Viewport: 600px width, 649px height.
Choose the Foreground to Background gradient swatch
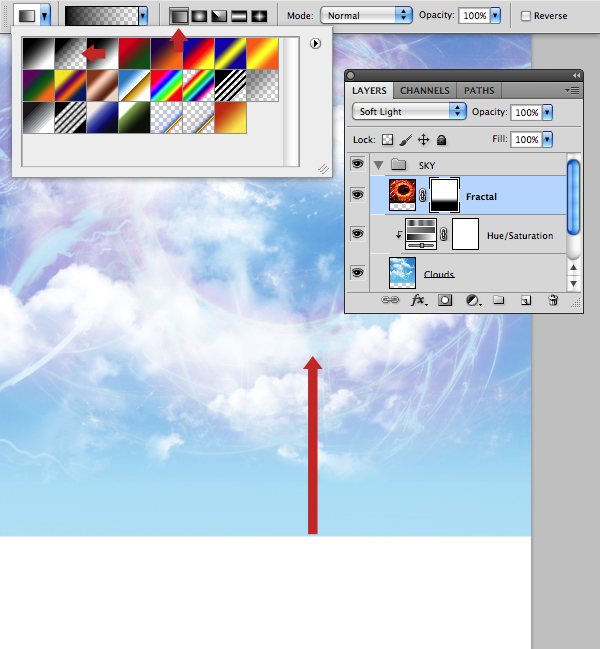38,54
